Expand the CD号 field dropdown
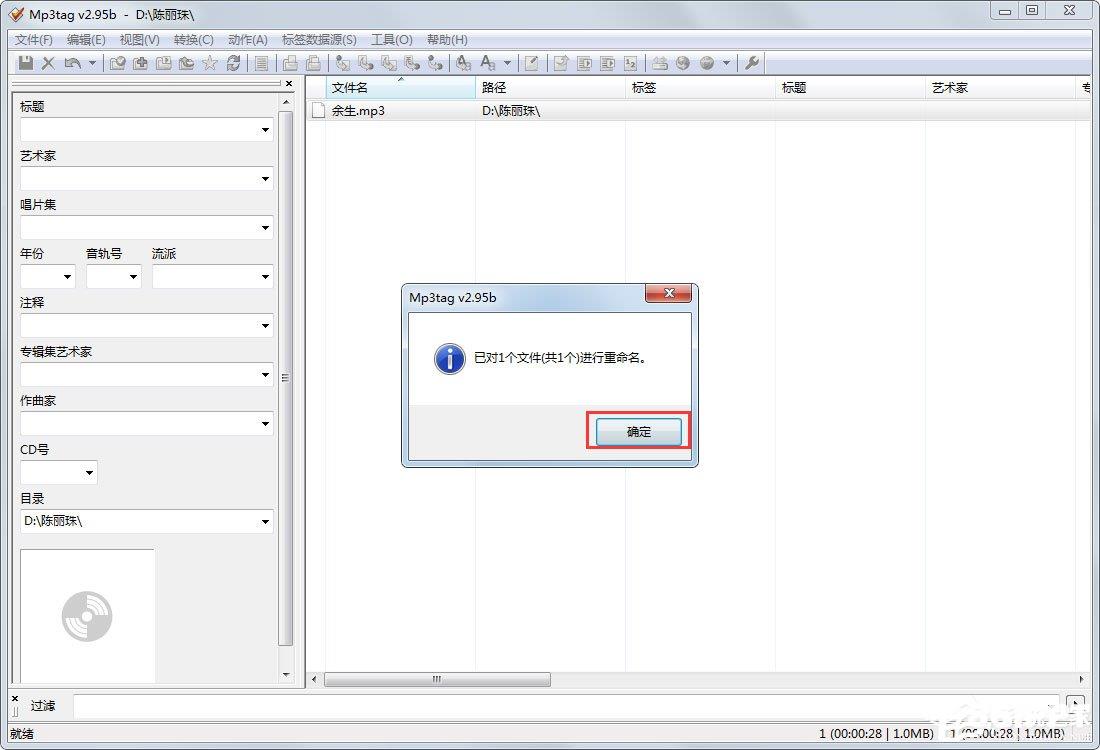 click(89, 473)
